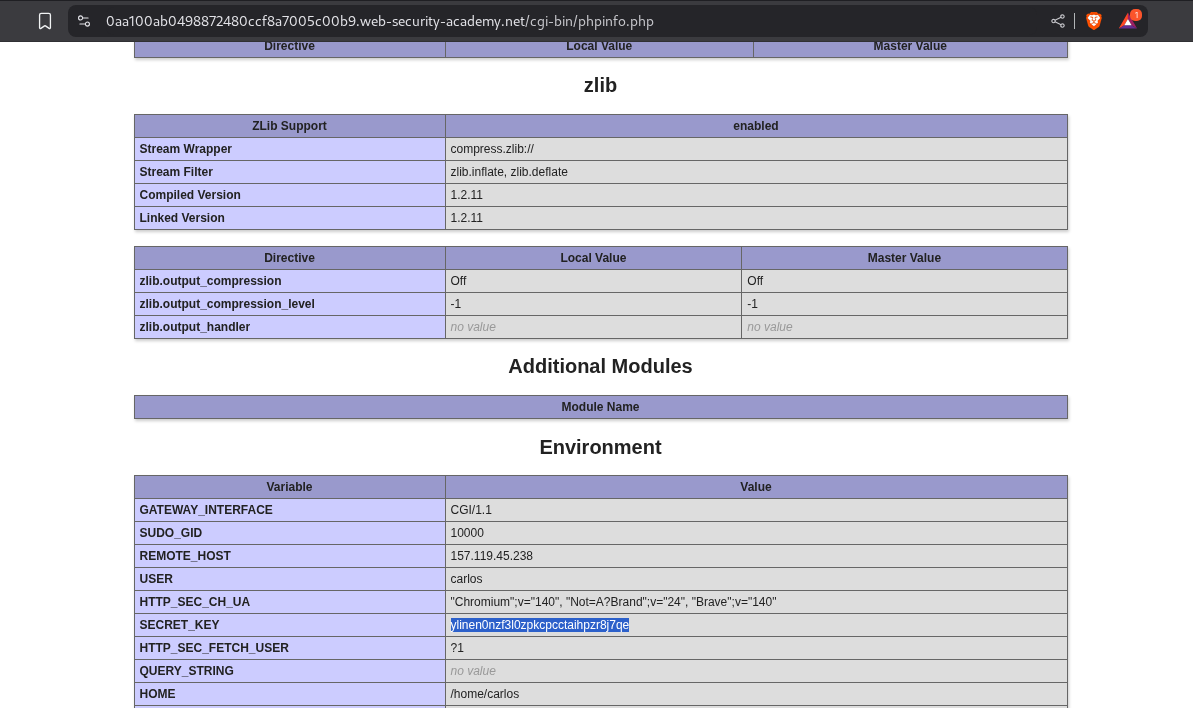The image size is (1193, 708).
Task: Bookmark this page with the bookmark icon
Action: point(45,21)
